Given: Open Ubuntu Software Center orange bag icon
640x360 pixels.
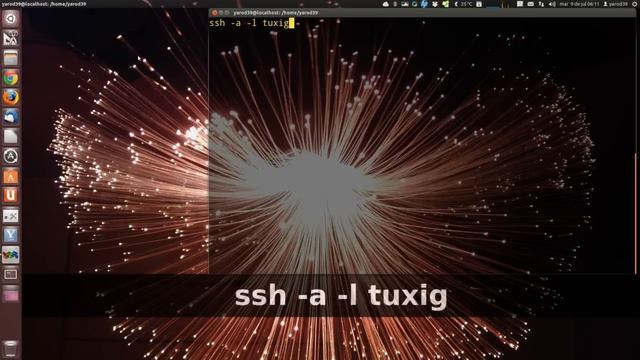Looking at the screenshot, I should pyautogui.click(x=11, y=176).
